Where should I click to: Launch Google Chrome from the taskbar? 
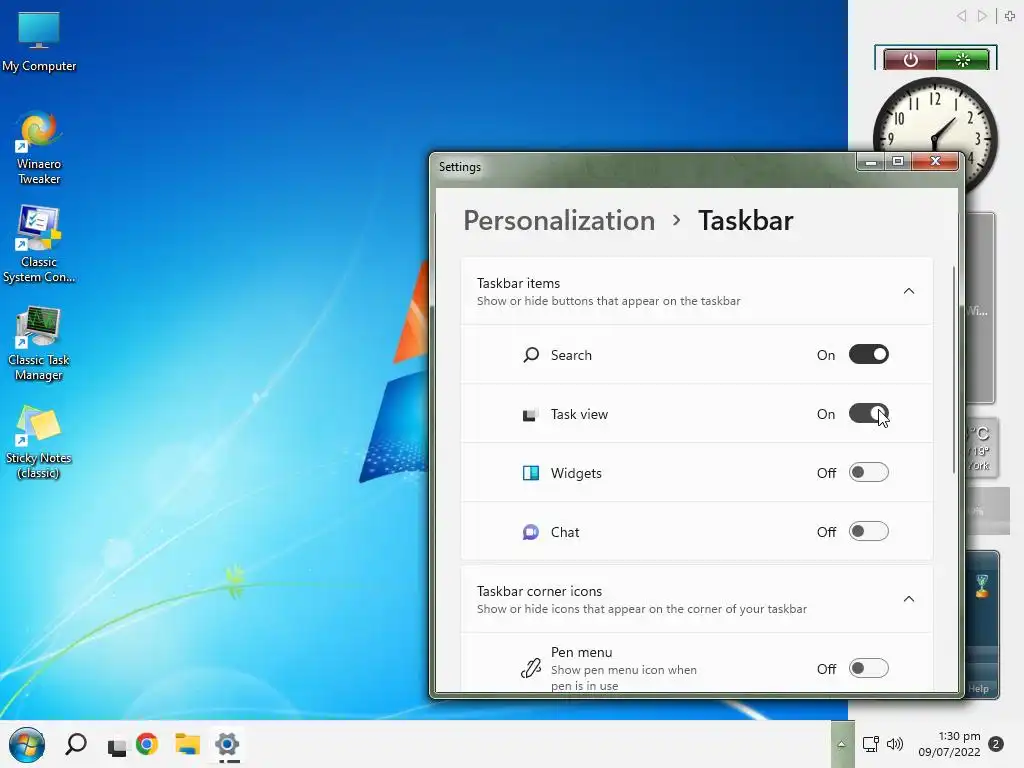148,744
